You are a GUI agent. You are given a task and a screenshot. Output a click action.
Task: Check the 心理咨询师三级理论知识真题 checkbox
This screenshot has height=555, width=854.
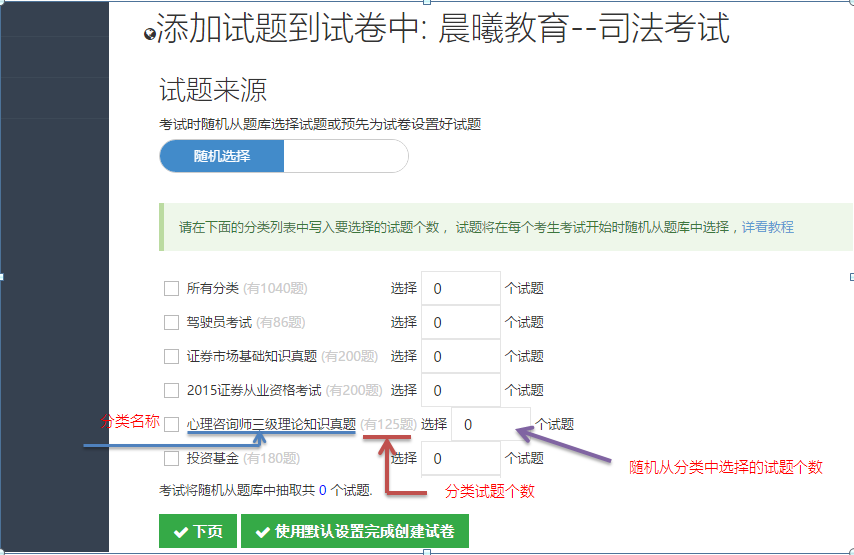pos(172,424)
